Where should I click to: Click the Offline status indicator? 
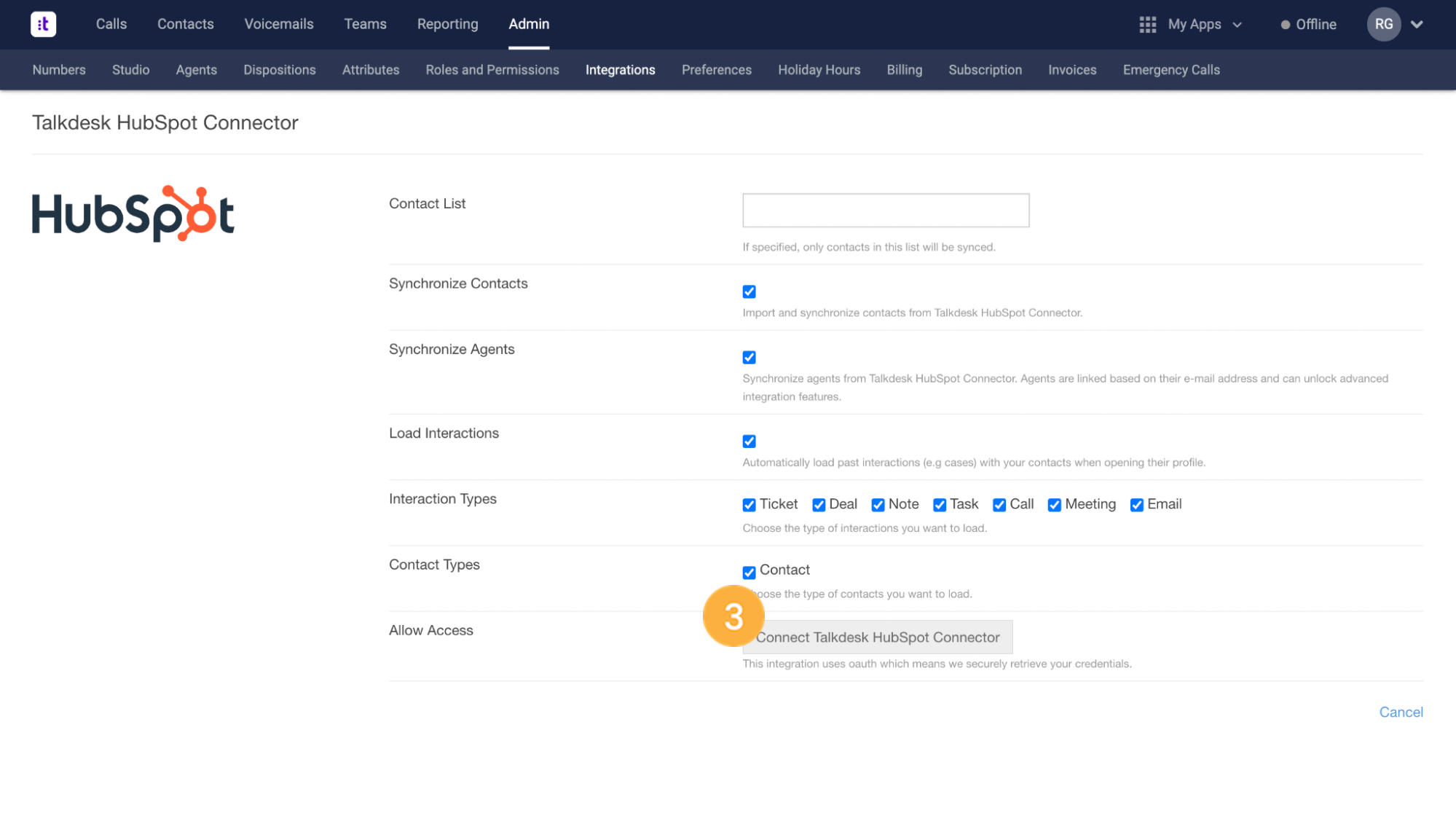pos(1309,24)
